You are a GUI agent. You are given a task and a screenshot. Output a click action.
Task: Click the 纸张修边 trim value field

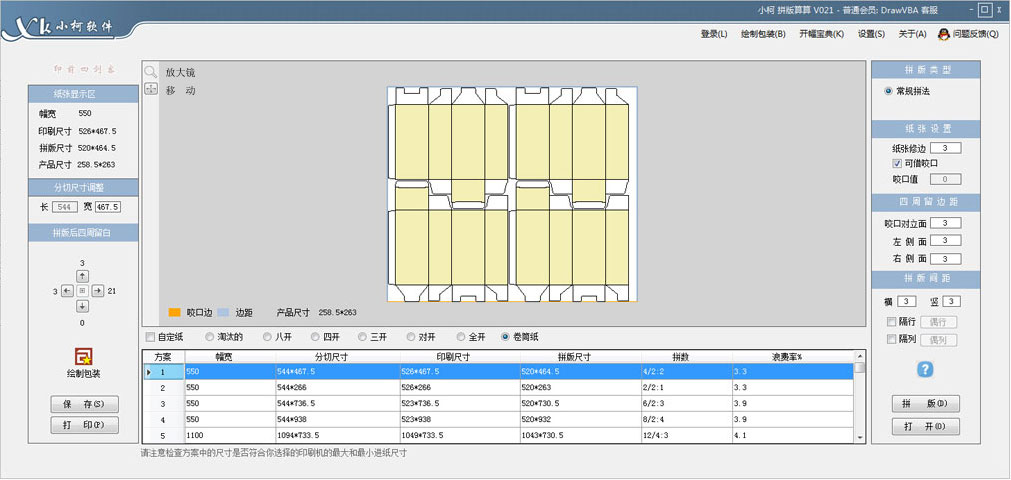945,148
